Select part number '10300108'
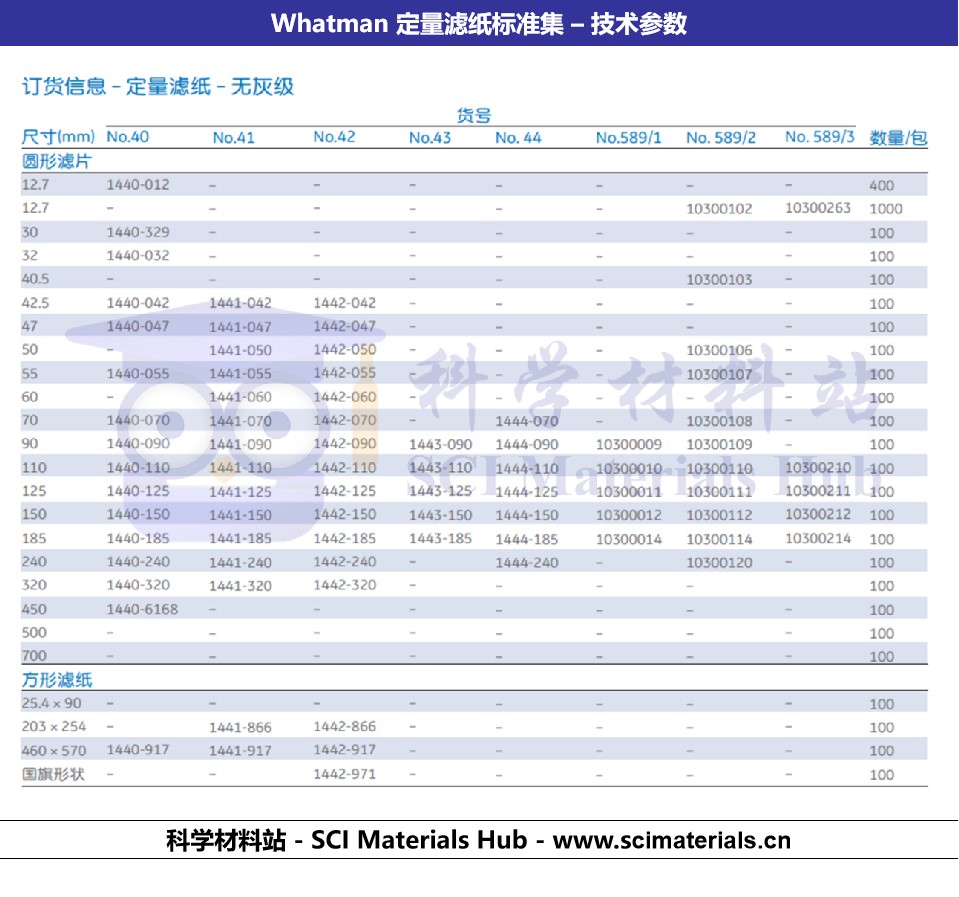The height and width of the screenshot is (897, 959). point(719,421)
